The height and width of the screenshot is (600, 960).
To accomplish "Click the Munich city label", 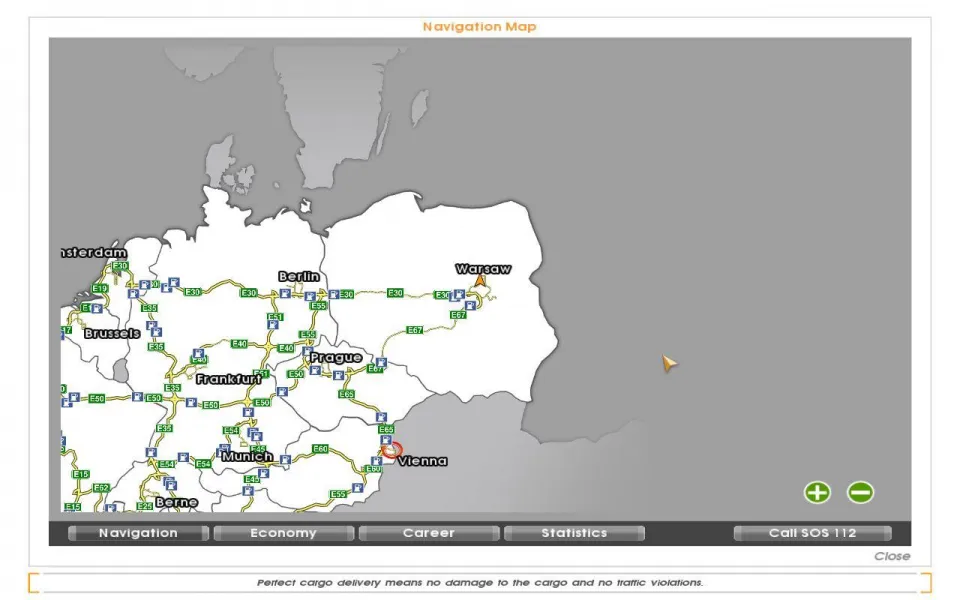I will [x=247, y=457].
